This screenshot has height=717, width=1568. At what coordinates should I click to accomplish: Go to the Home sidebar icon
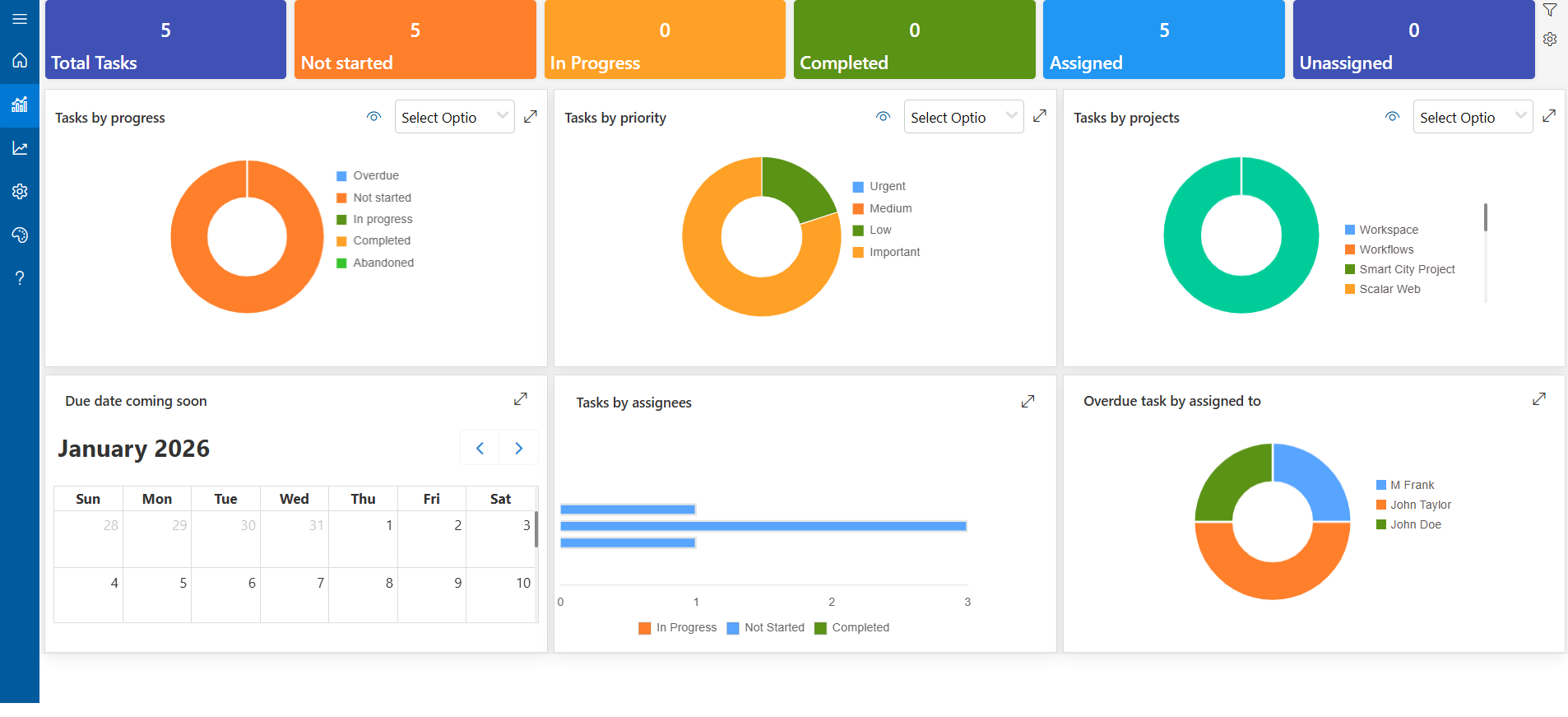point(20,60)
